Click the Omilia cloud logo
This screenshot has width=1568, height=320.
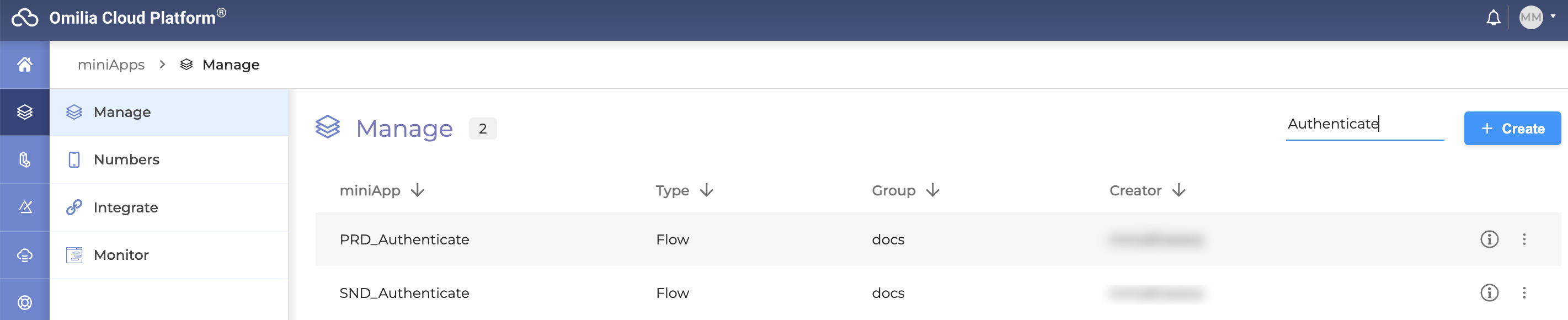(25, 18)
